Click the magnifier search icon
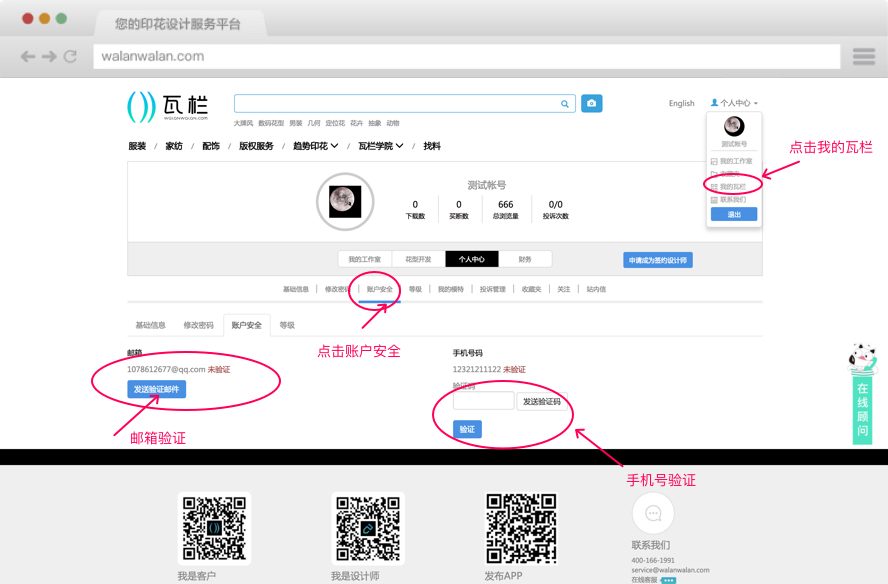888x584 pixels. 564,103
